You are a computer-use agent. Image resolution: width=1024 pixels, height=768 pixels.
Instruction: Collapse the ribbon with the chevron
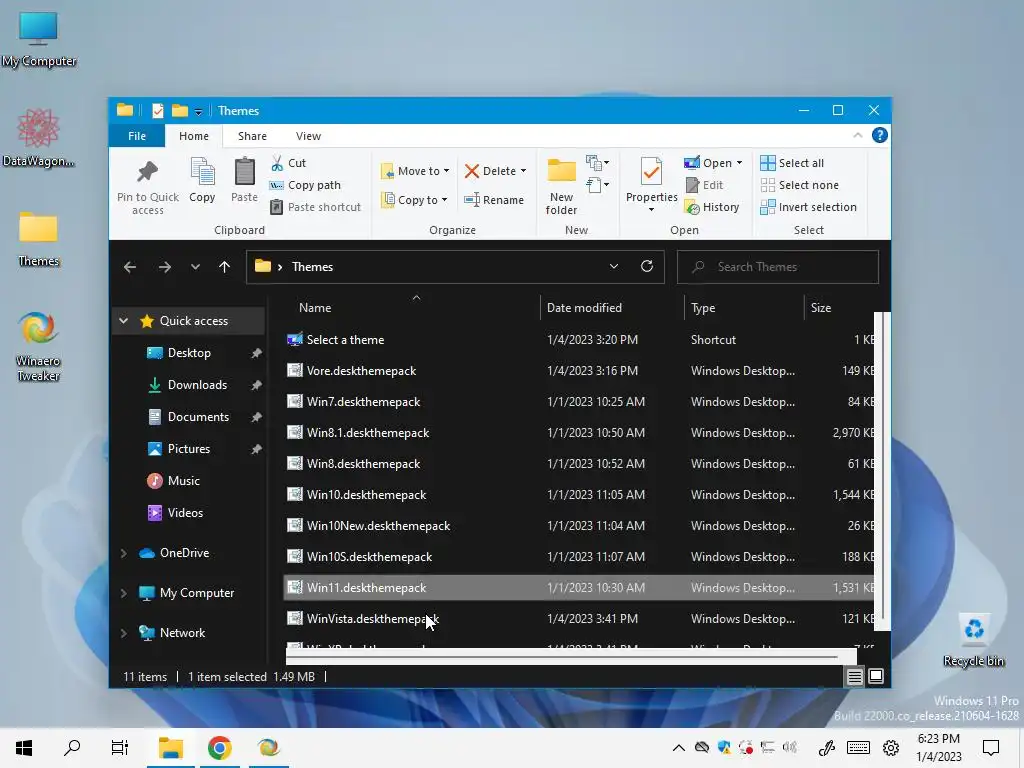coord(857,135)
